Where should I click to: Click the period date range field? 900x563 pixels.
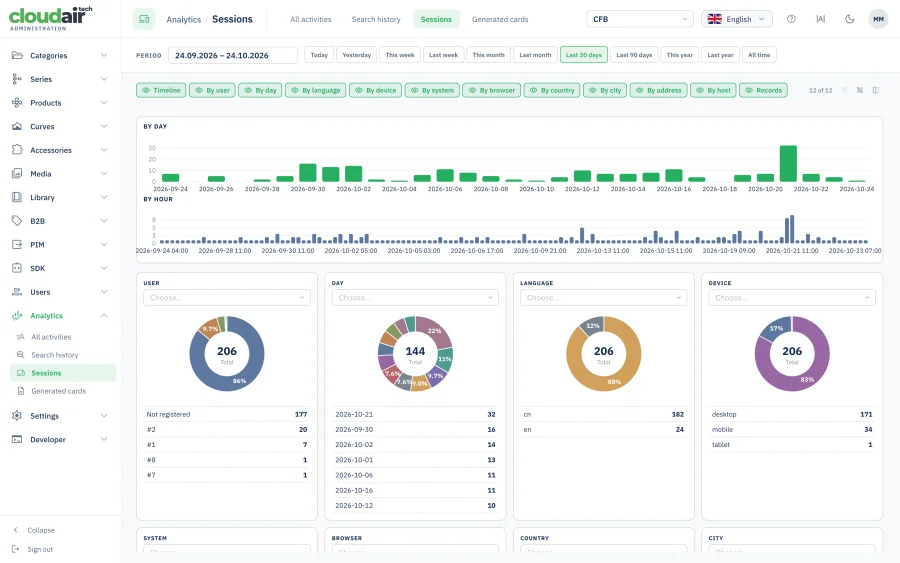[x=232, y=55]
